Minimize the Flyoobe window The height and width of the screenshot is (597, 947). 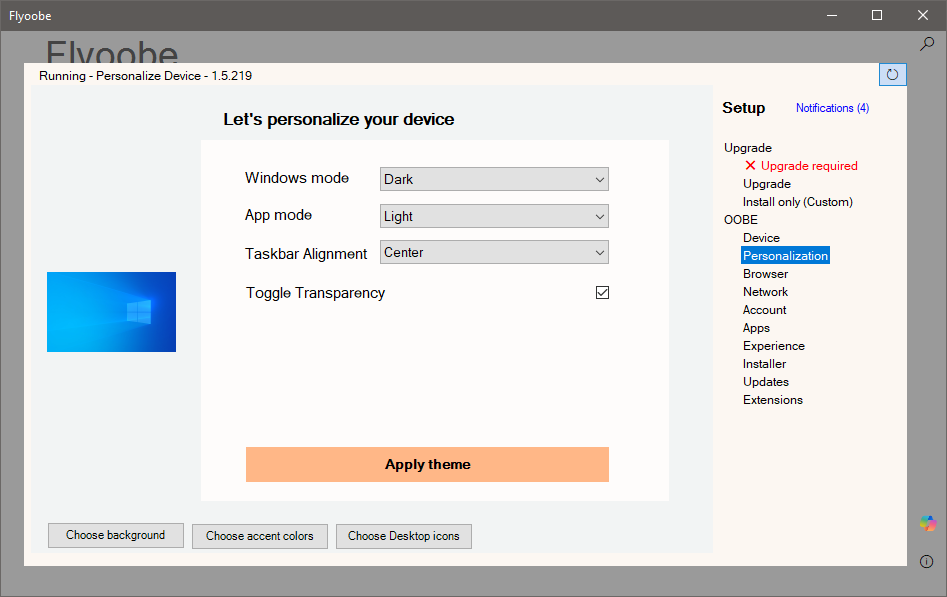[x=832, y=15]
